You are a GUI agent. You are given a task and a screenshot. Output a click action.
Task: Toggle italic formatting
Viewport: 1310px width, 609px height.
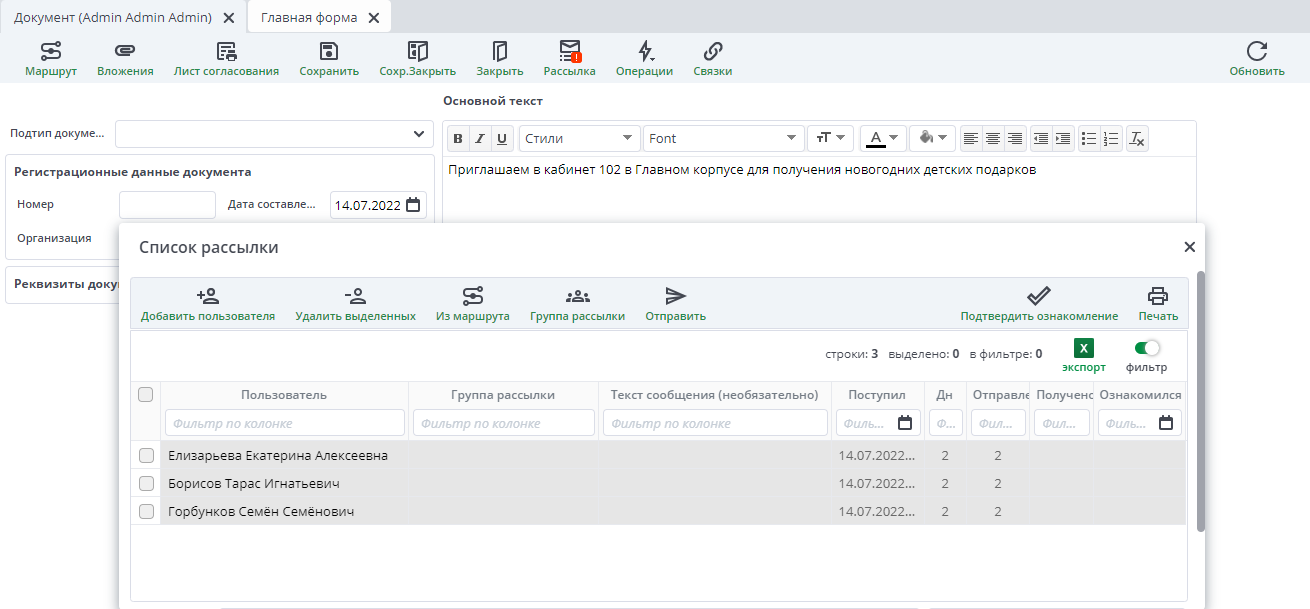pos(480,139)
